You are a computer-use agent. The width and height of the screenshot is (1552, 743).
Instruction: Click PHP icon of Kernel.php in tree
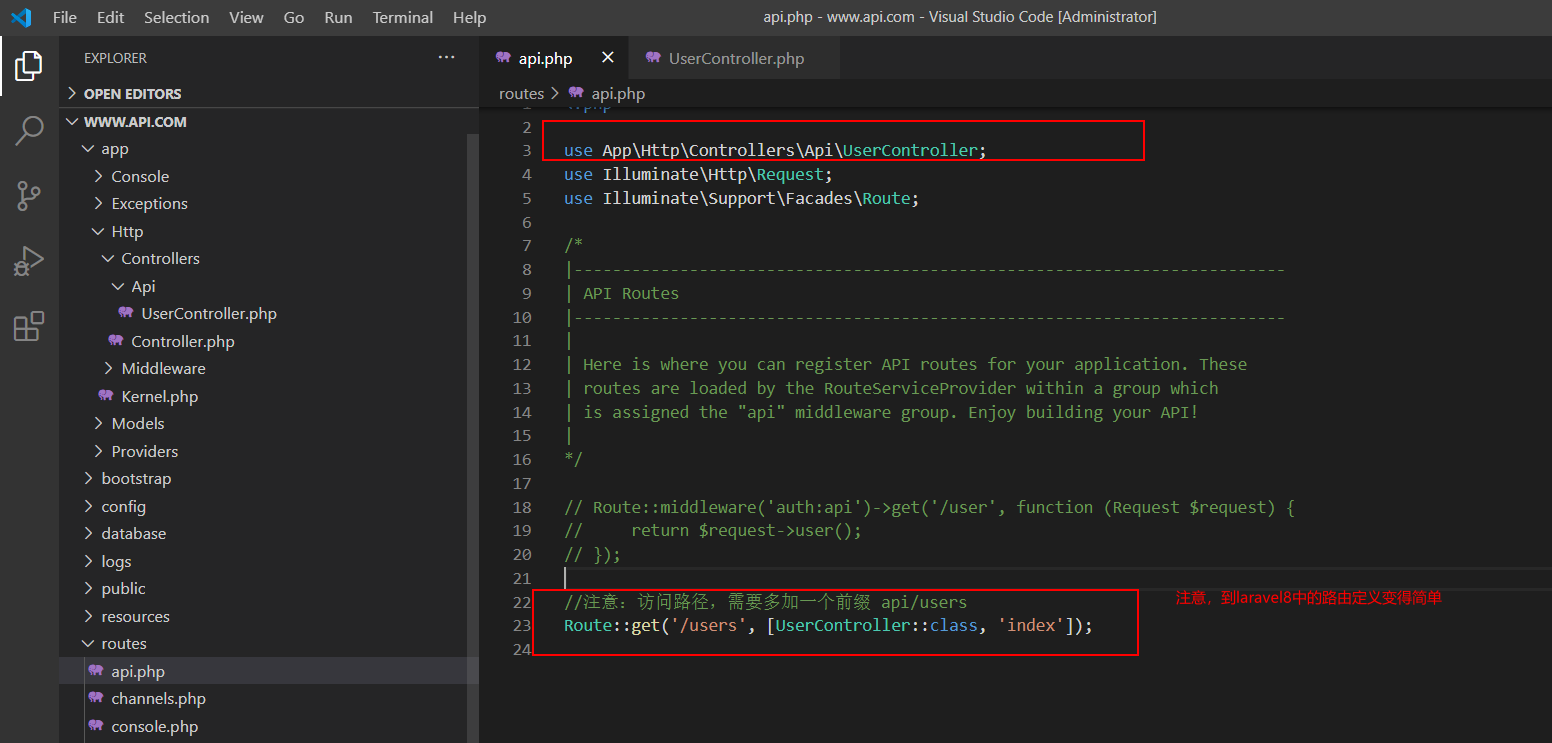(x=105, y=396)
